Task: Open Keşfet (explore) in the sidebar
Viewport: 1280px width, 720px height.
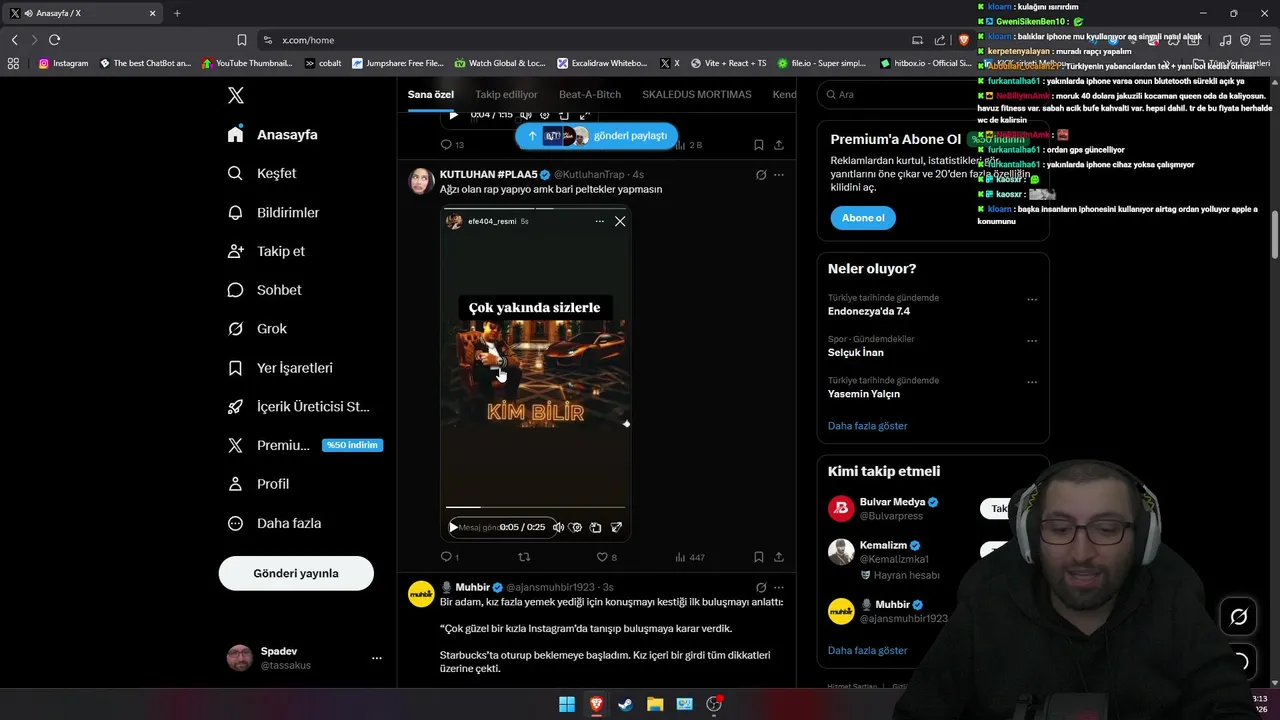Action: (262, 173)
